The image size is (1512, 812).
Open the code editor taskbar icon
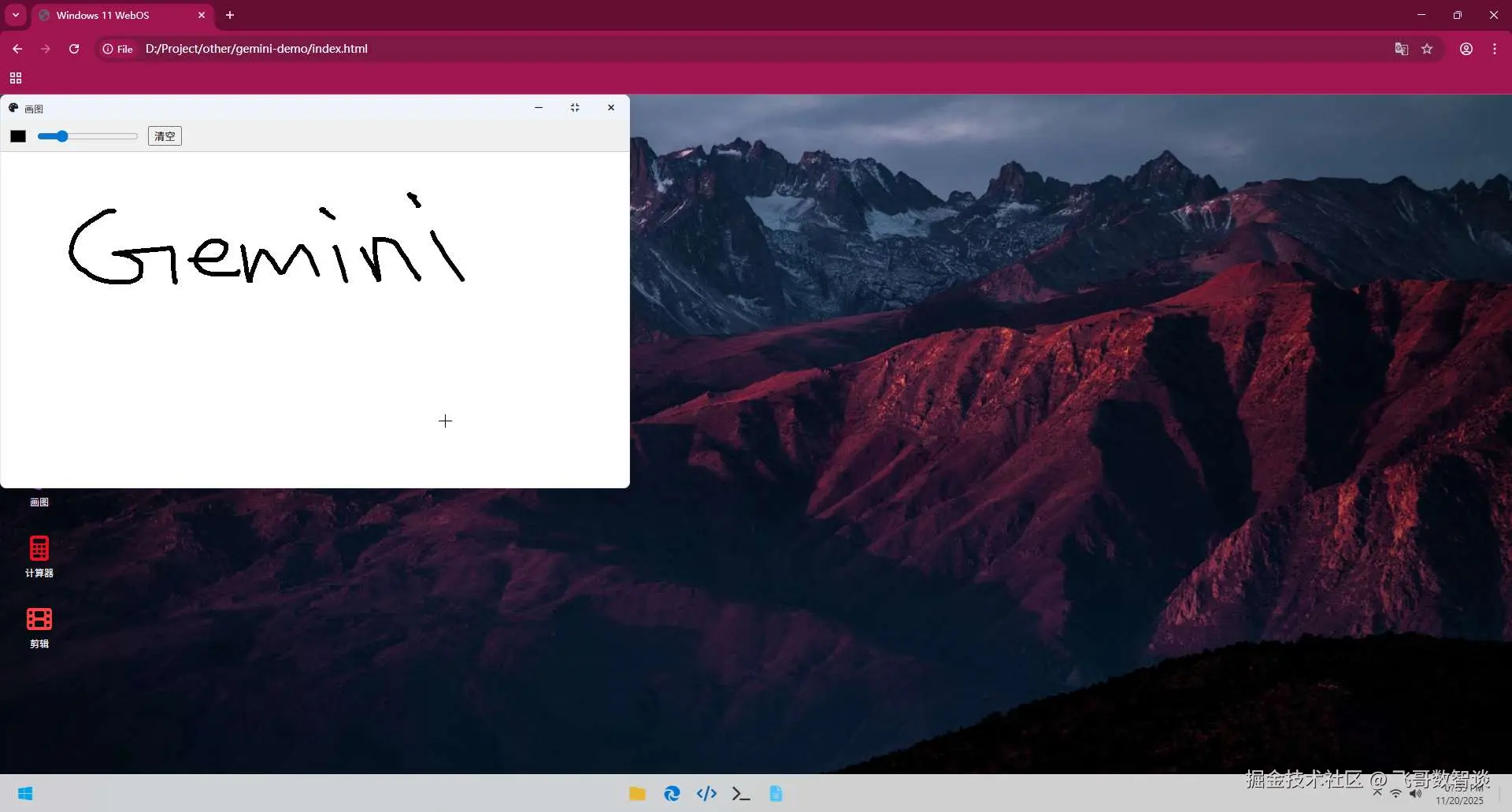(x=706, y=793)
